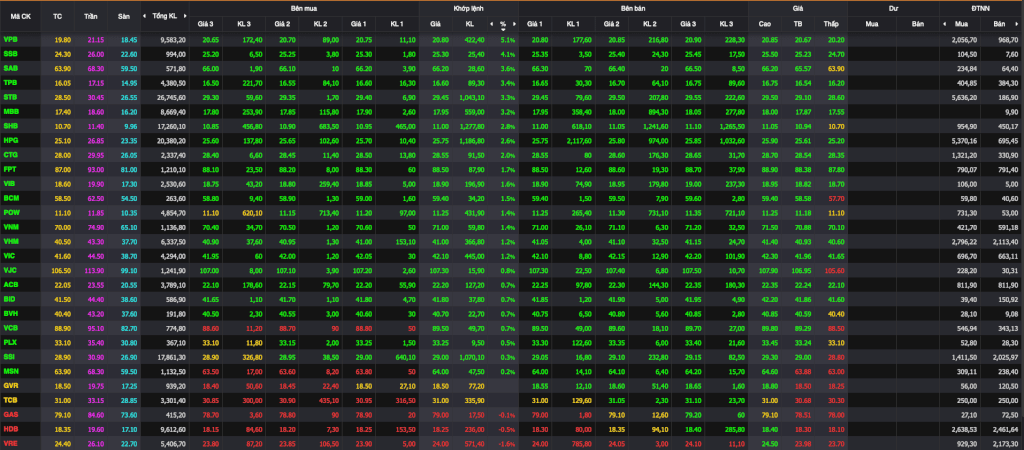Screen dimensions: 1024x450
Task: Sort by the Sàn floor price header
Action: coord(124,16)
